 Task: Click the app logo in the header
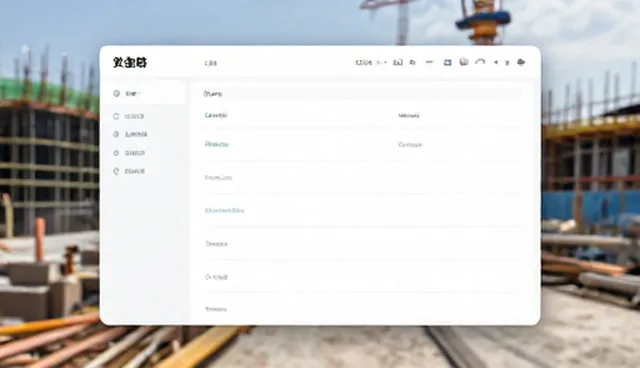(129, 62)
